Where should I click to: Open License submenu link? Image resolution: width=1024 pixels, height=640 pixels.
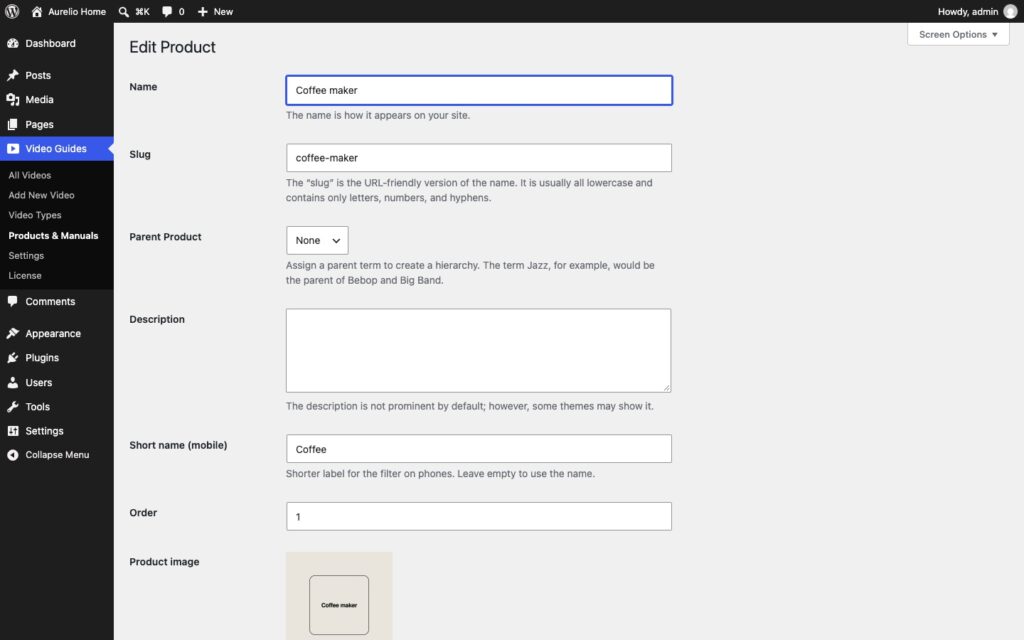pos(25,275)
